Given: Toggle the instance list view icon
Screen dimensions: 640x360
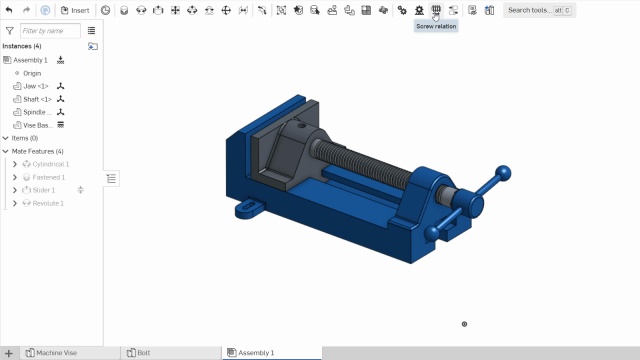Looking at the screenshot, I should 91,31.
